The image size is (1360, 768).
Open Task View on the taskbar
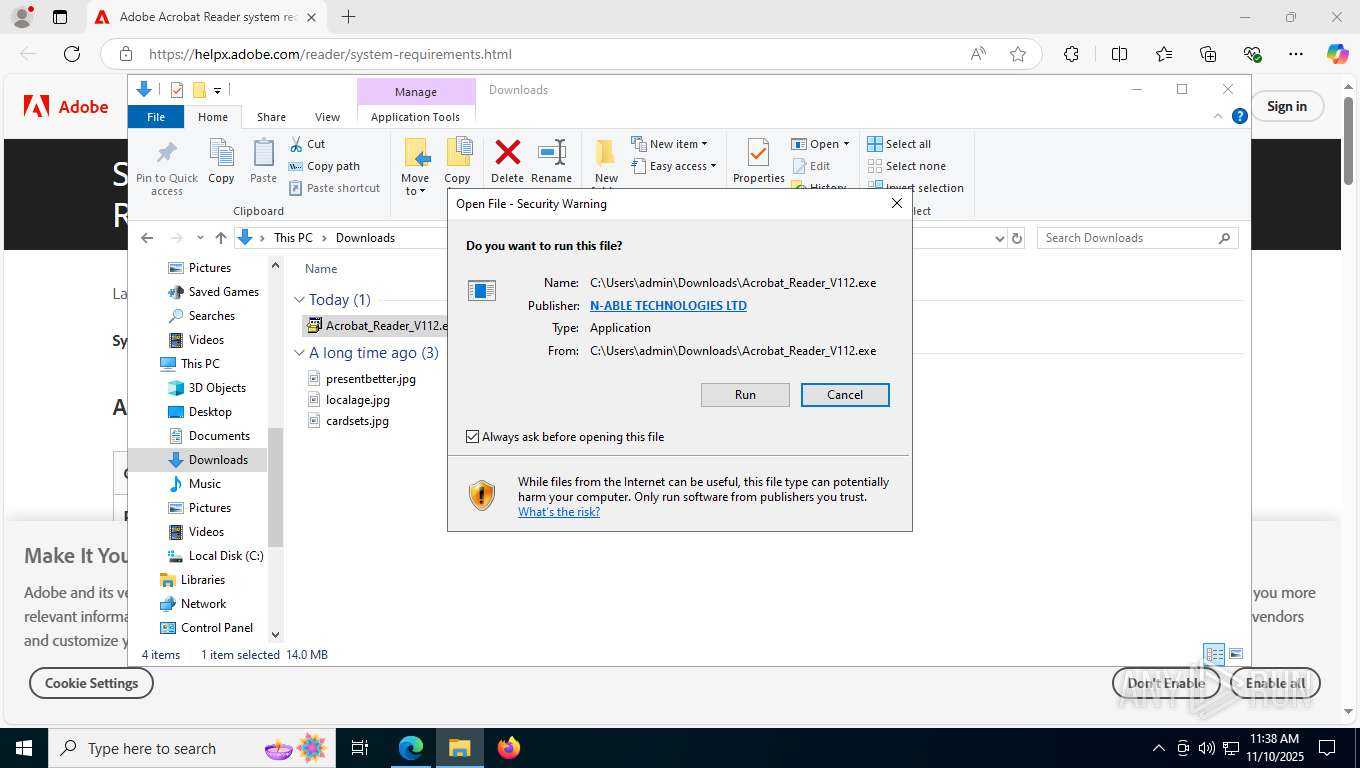(360, 748)
